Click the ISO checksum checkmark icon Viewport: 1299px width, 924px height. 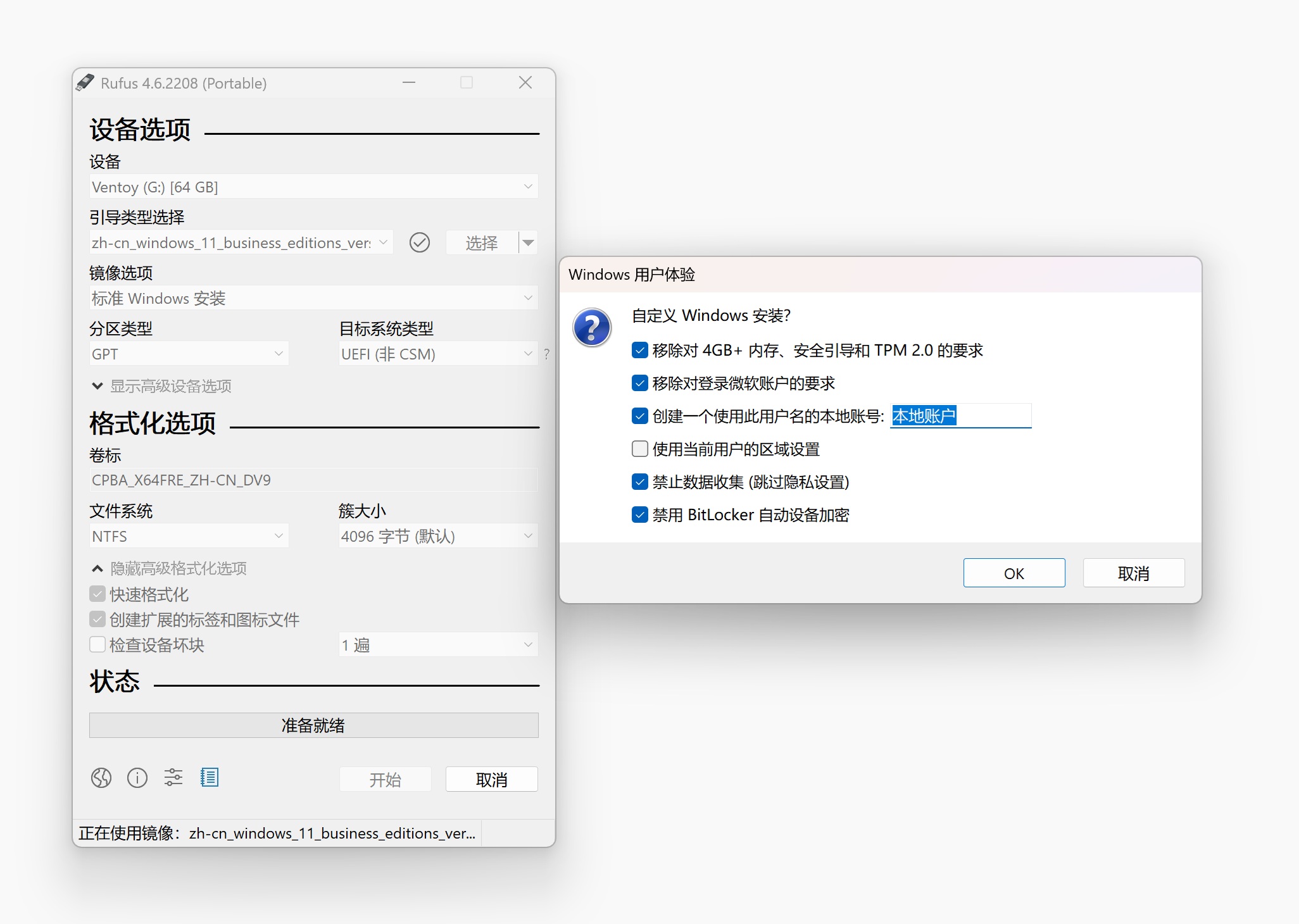click(420, 242)
